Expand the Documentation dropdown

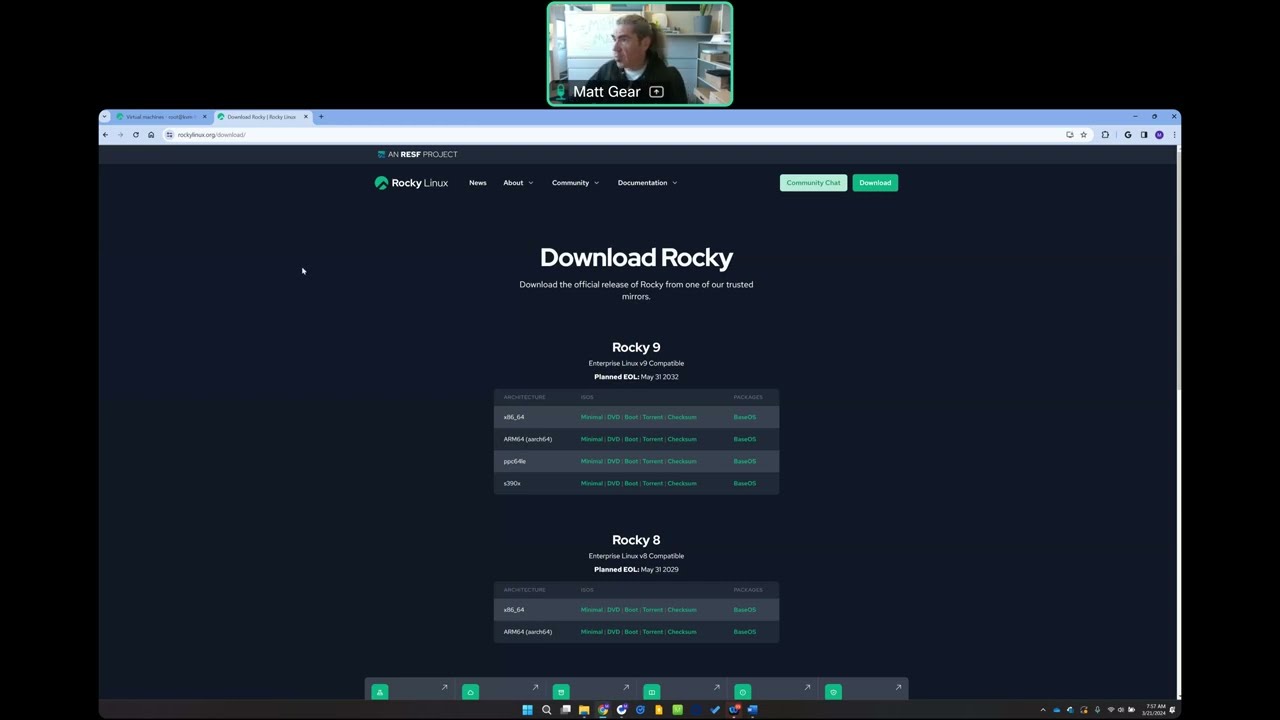pos(647,183)
